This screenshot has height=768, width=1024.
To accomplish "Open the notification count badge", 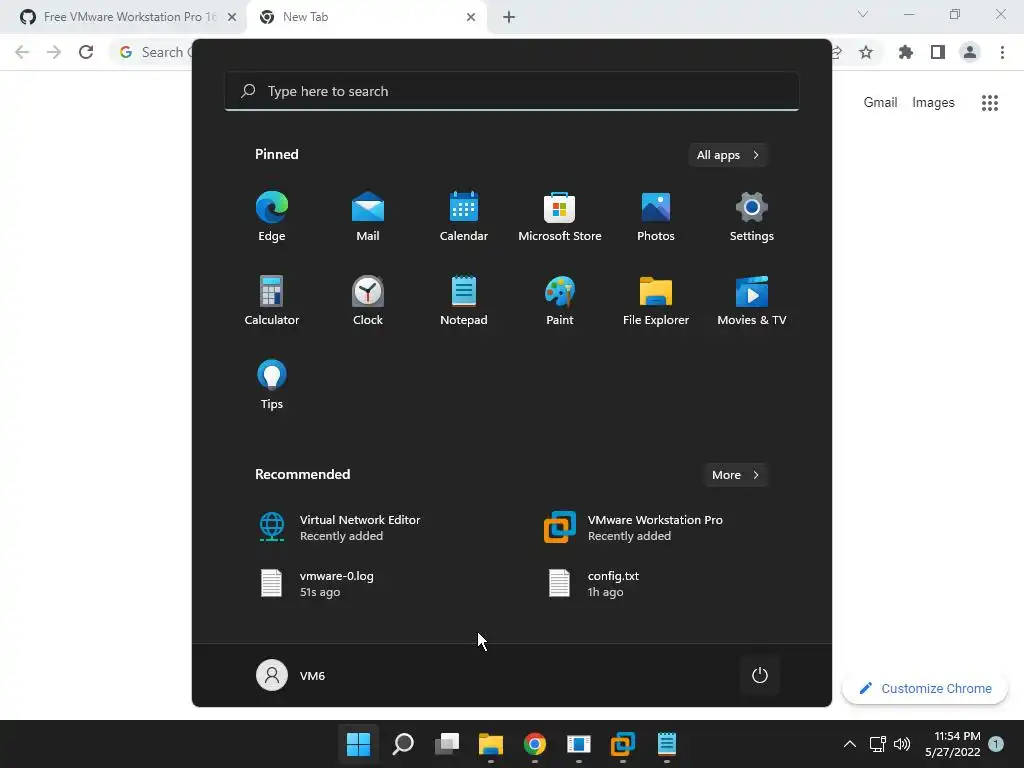I will click(x=996, y=744).
